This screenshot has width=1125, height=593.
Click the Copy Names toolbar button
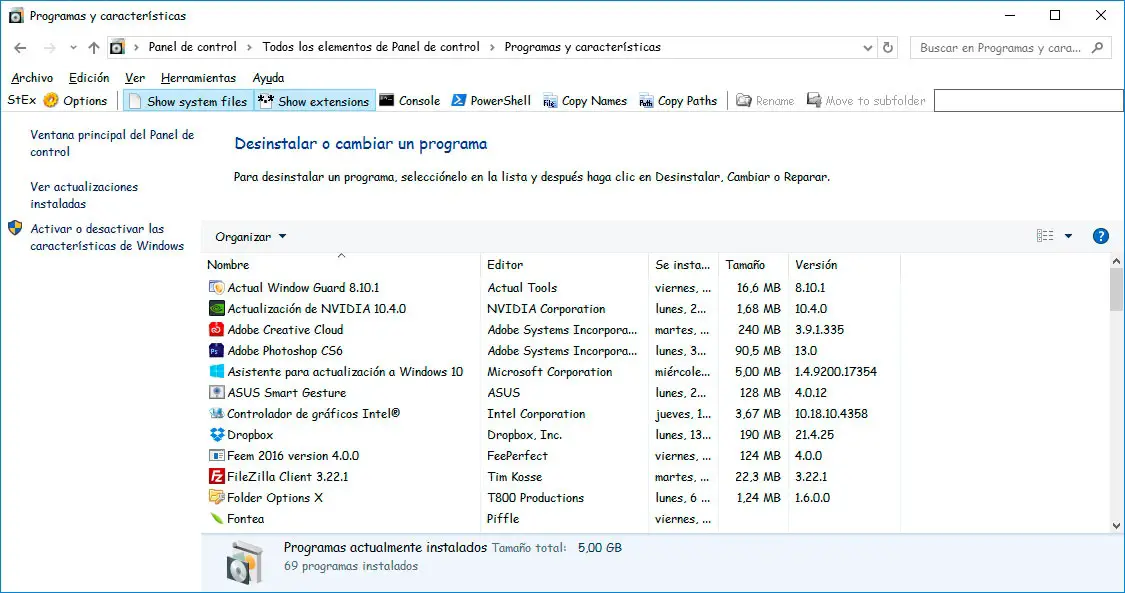click(585, 101)
